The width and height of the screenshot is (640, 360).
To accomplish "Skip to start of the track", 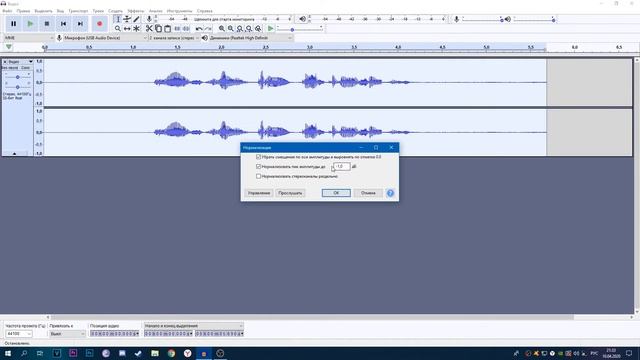I will point(63,24).
